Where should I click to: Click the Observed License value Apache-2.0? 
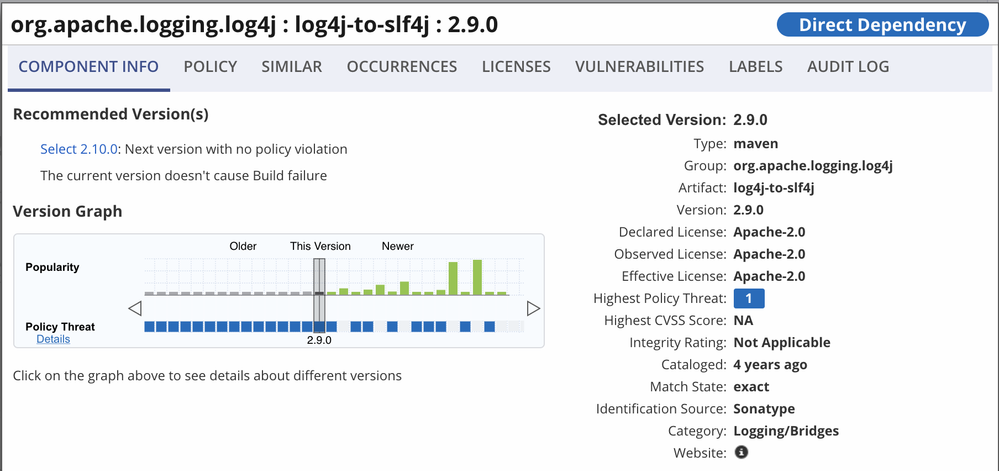click(770, 254)
